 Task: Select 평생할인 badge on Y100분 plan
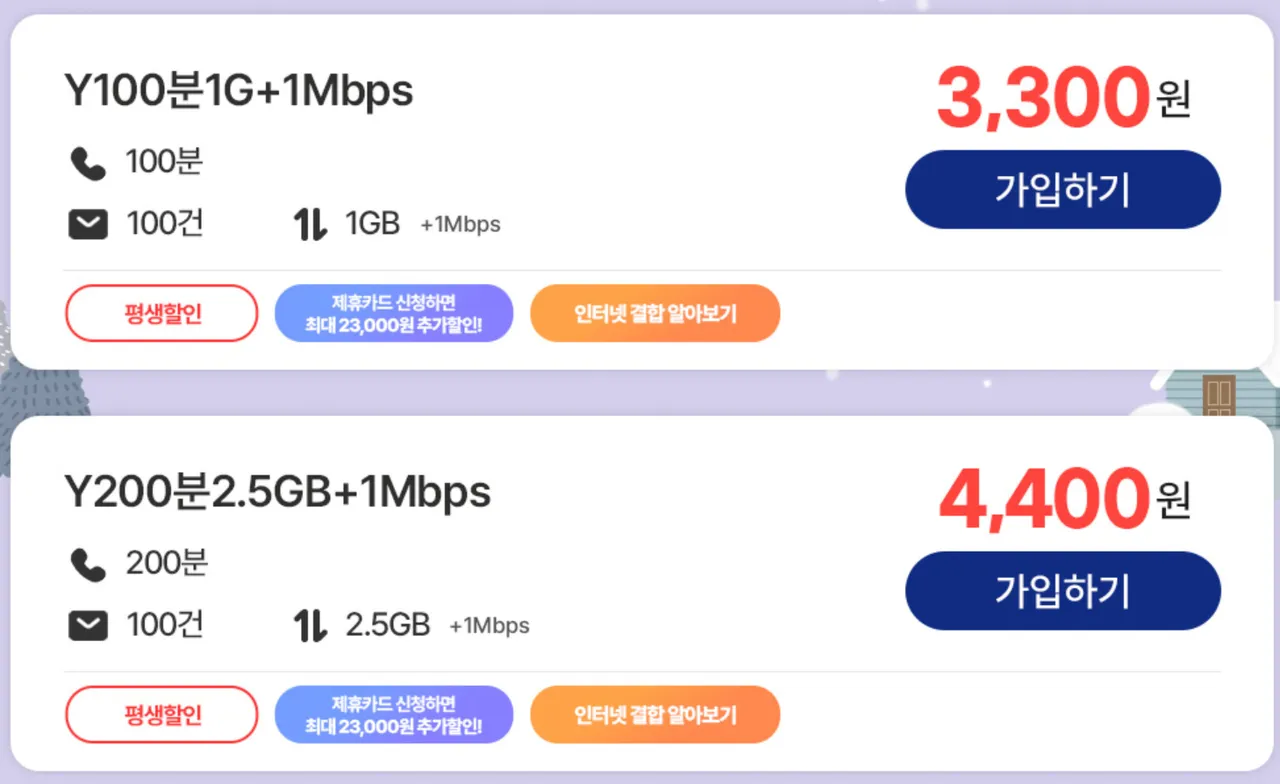(162, 313)
